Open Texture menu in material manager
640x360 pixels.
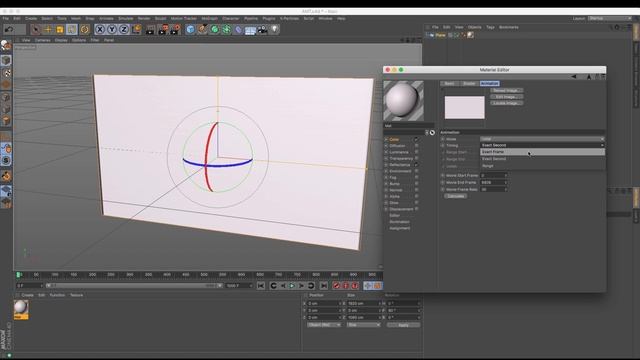(x=76, y=295)
